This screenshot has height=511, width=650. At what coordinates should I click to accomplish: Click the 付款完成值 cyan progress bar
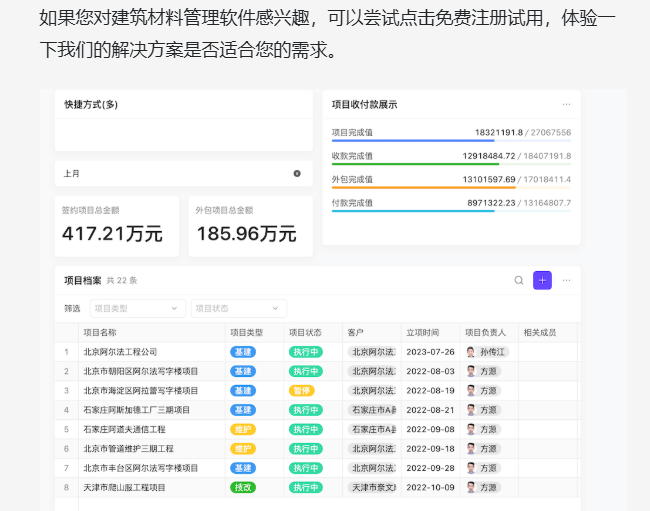click(451, 211)
